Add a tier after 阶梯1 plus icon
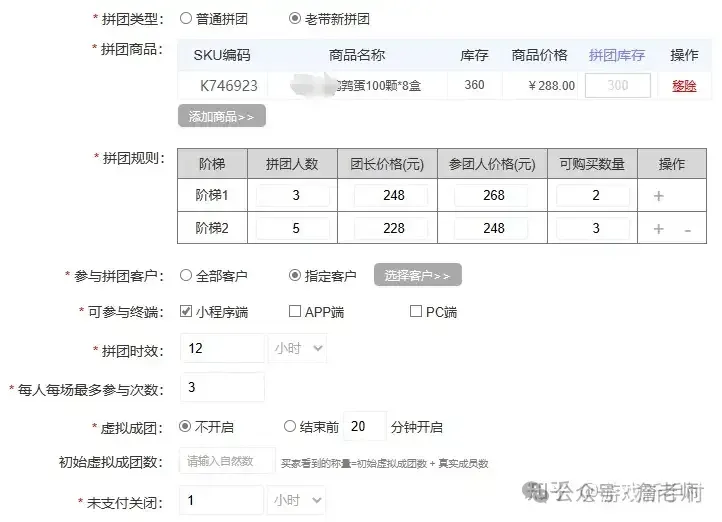The height and width of the screenshot is (522, 722). click(658, 196)
